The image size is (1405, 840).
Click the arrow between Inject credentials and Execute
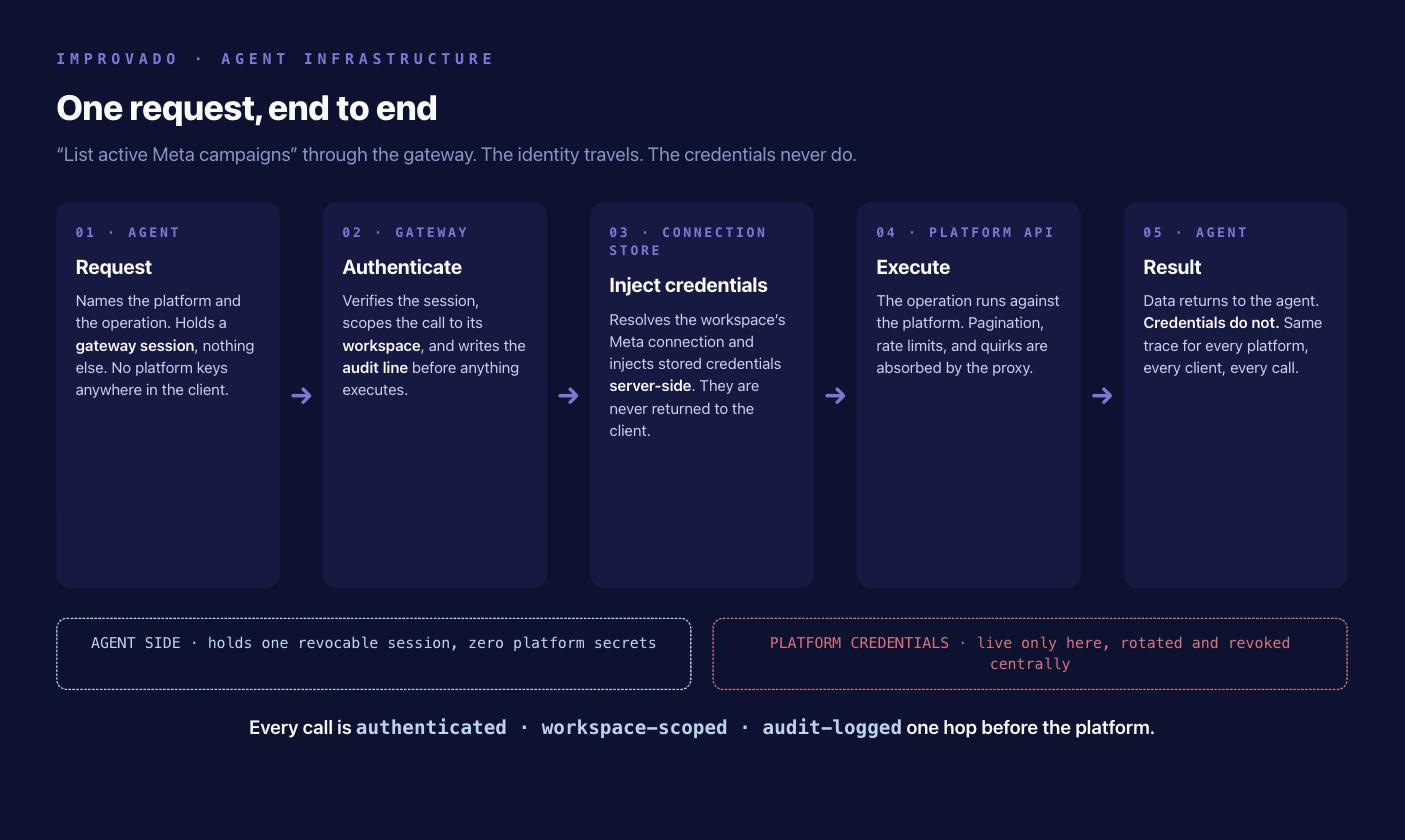[x=835, y=396]
